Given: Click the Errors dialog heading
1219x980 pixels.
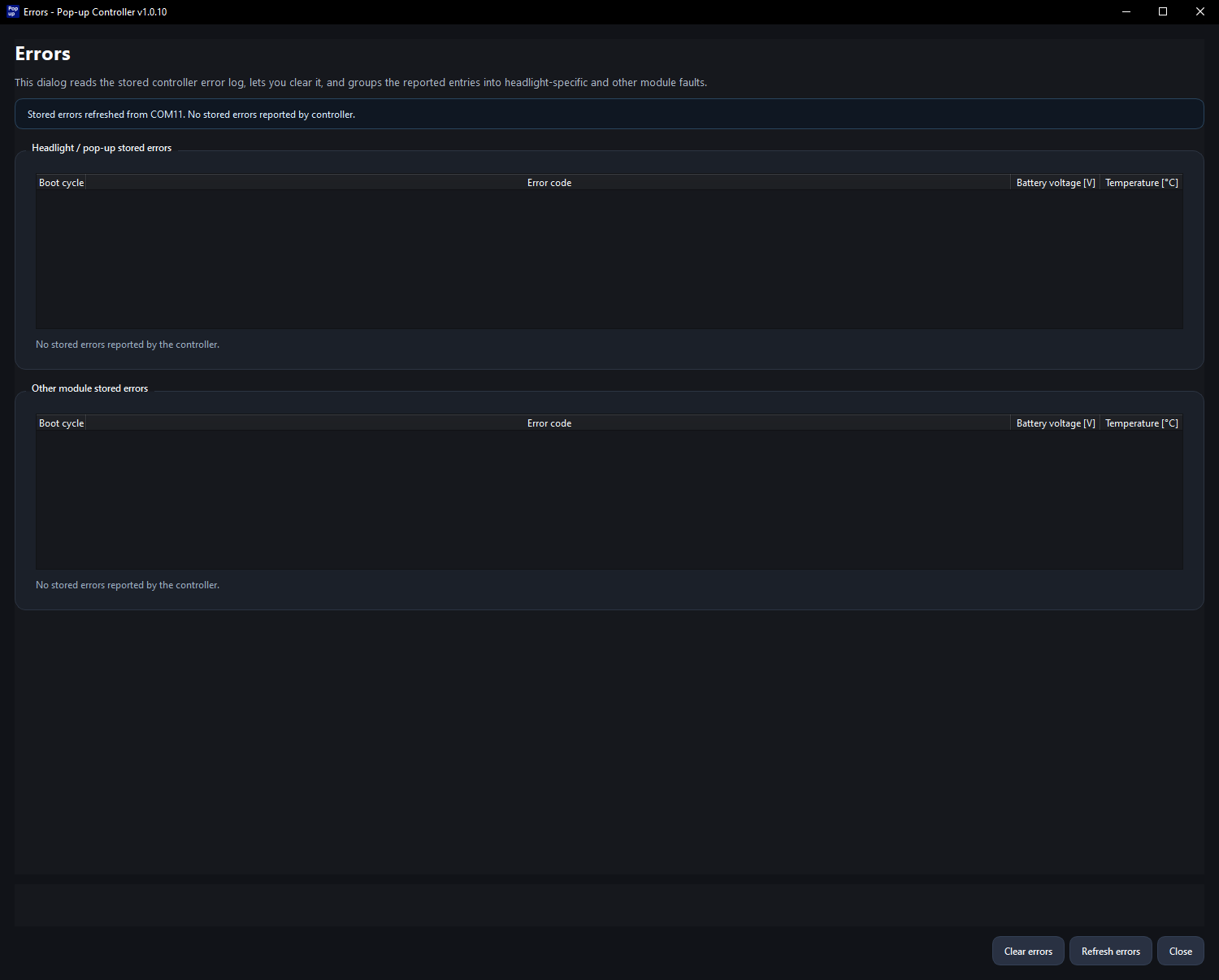Looking at the screenshot, I should (x=41, y=53).
